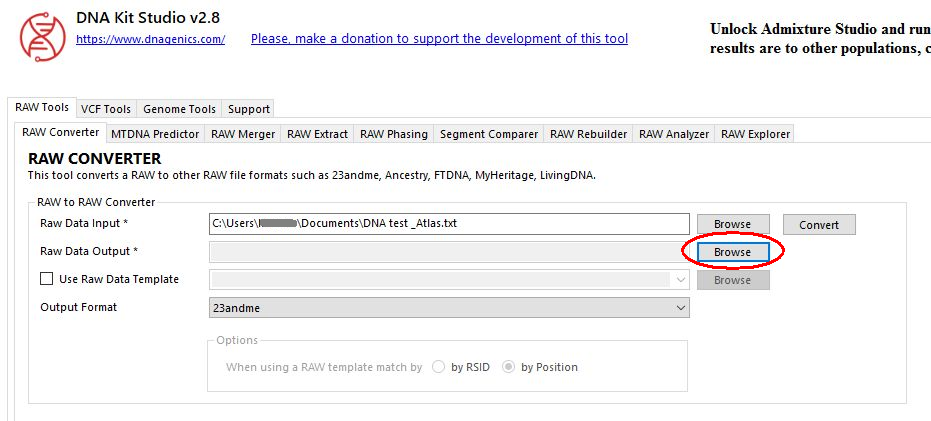Image resolution: width=931 pixels, height=421 pixels.
Task: Open the MTDNA Predictor tab
Action: [x=155, y=134]
